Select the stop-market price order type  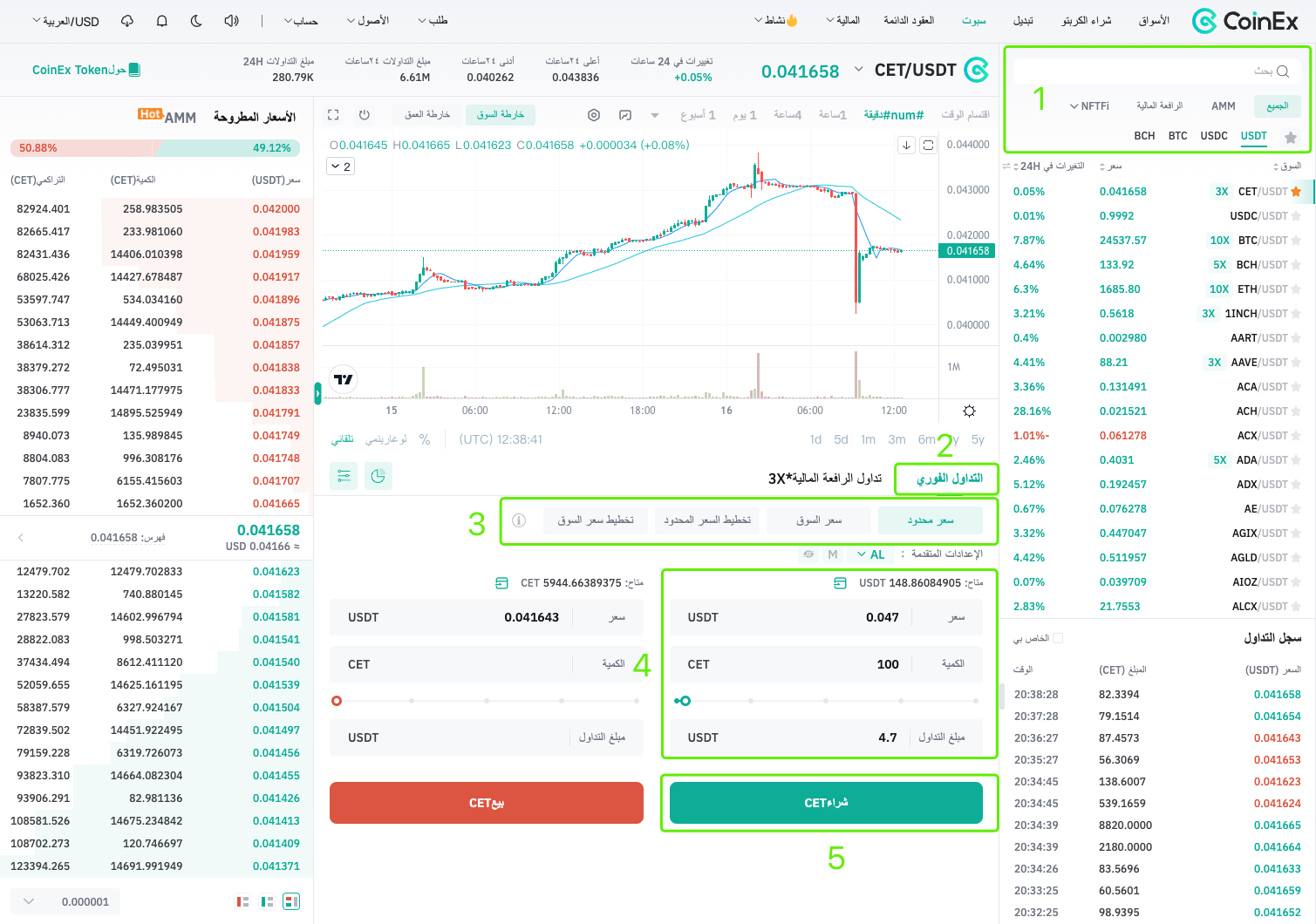[596, 520]
